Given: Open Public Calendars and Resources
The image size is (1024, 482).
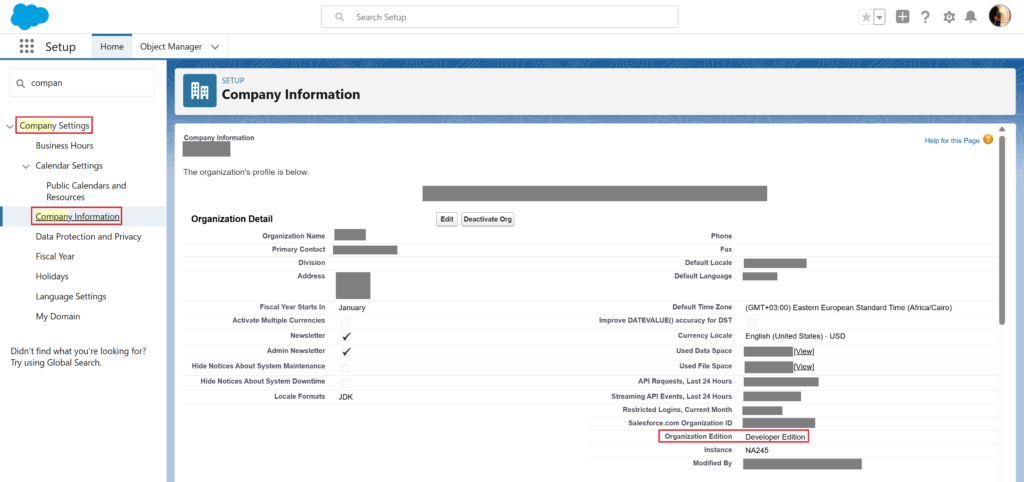Looking at the screenshot, I should 86,191.
